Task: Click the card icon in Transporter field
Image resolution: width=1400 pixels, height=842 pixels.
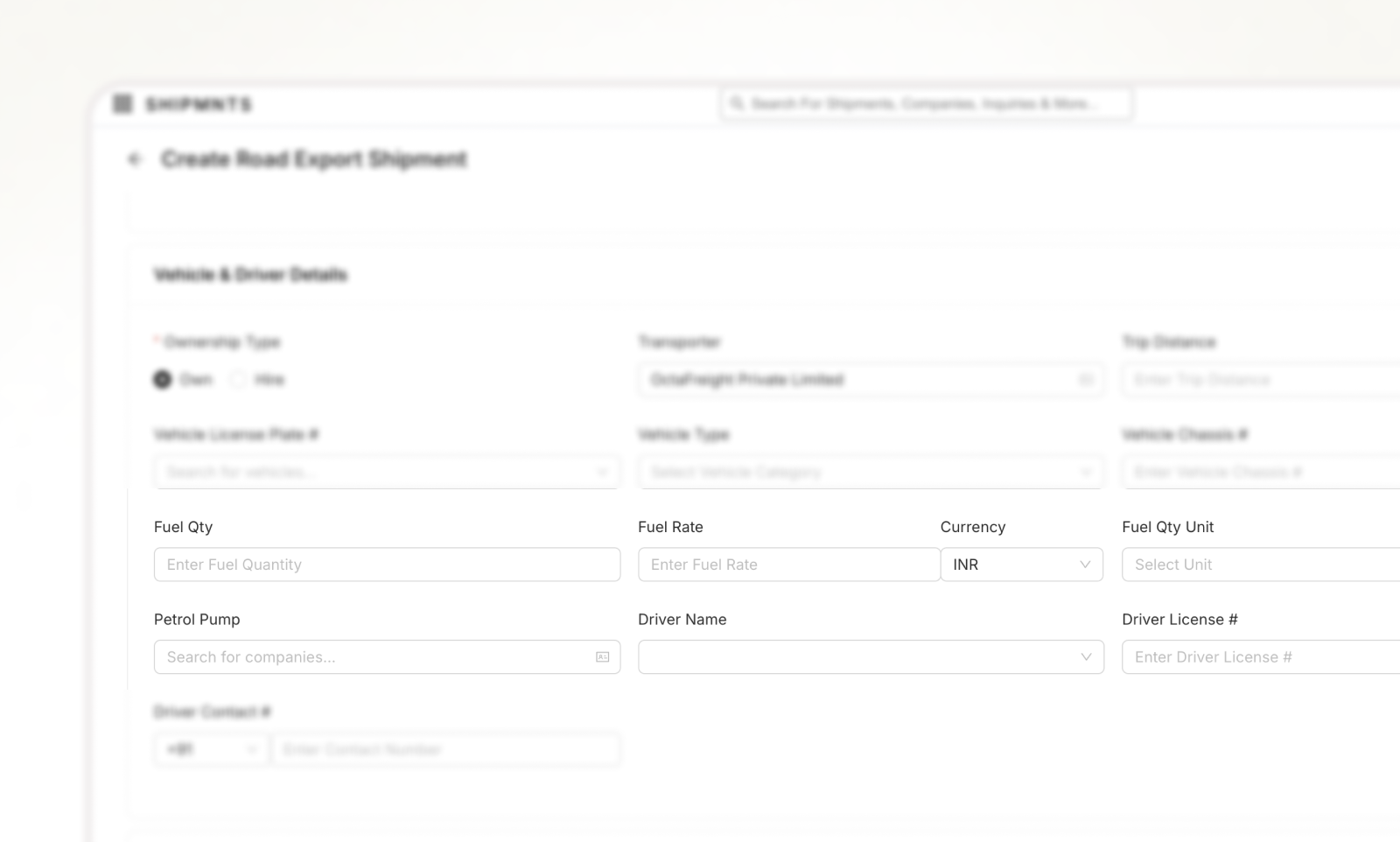Action: pos(1085,380)
